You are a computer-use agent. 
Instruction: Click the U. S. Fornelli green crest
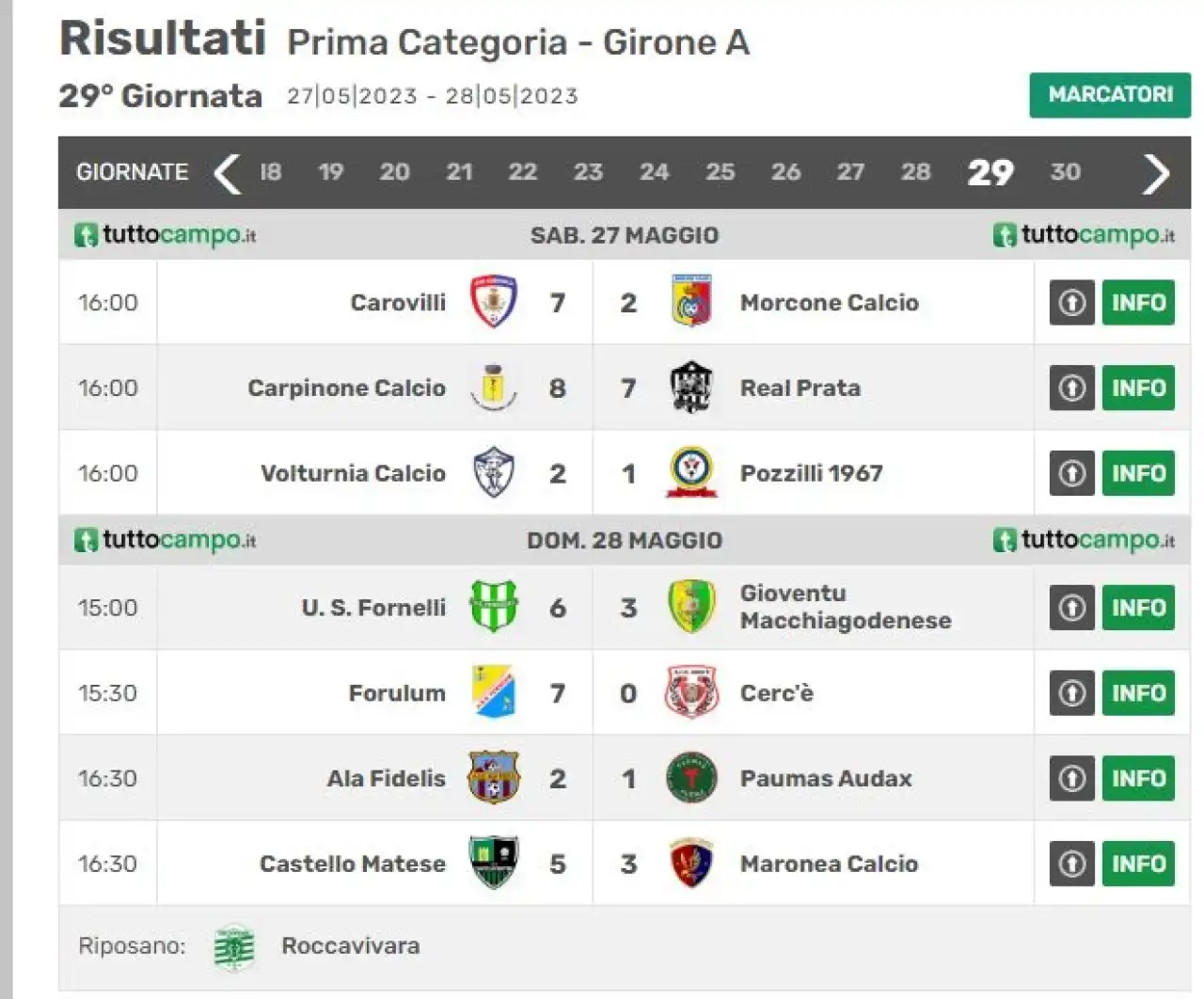[494, 607]
